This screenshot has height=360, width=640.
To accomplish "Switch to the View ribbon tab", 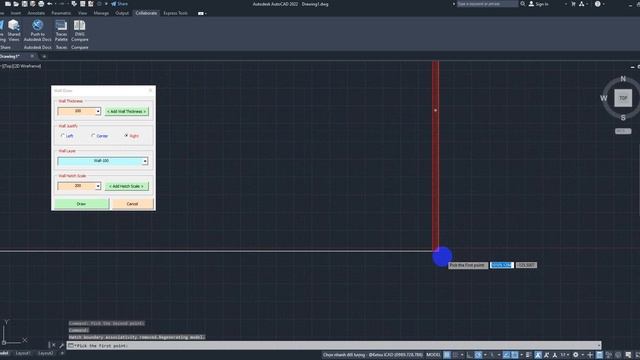I will coord(82,13).
